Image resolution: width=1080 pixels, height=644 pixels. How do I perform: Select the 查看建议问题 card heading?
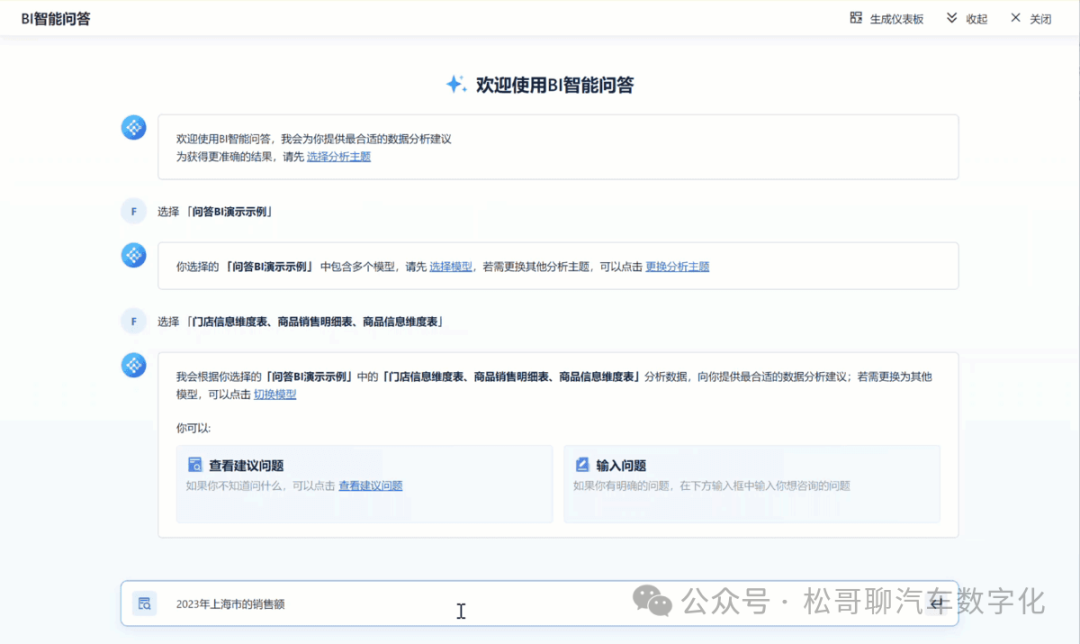coord(247,466)
